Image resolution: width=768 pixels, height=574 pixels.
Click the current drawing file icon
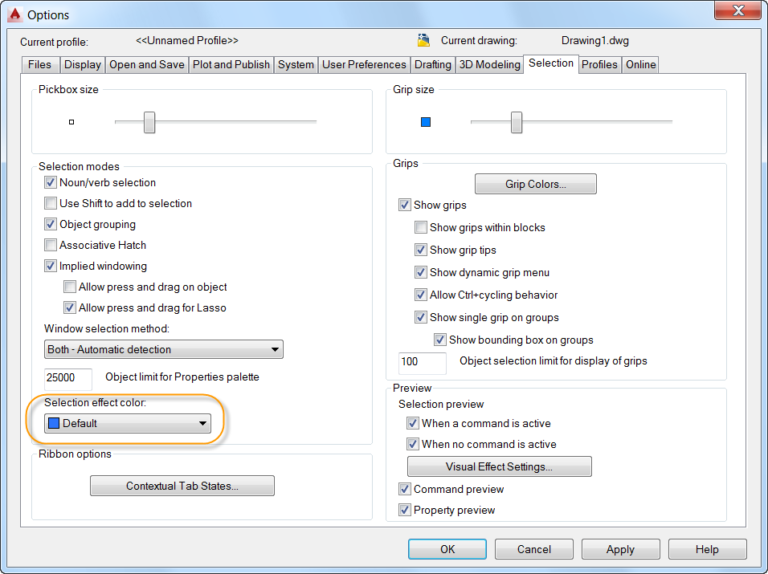pyautogui.click(x=423, y=41)
